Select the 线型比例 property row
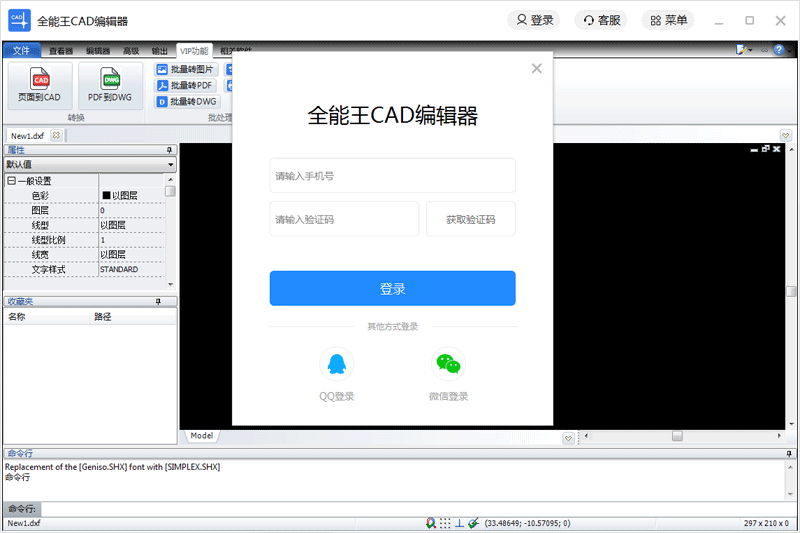The height and width of the screenshot is (533, 800). click(84, 240)
